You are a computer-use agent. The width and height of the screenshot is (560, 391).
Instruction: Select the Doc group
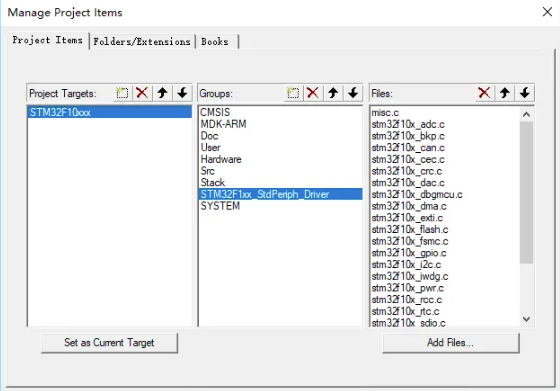(280, 136)
